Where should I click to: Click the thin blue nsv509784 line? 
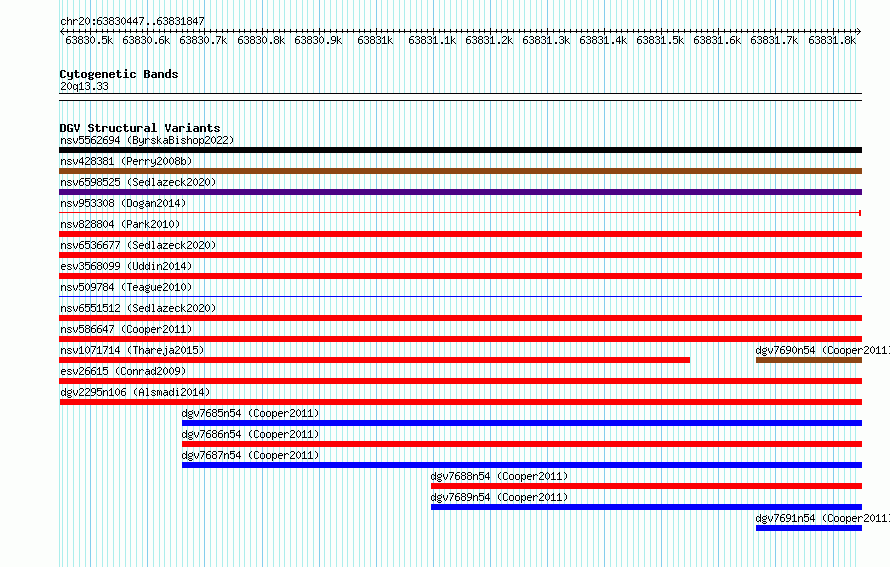pyautogui.click(x=460, y=296)
